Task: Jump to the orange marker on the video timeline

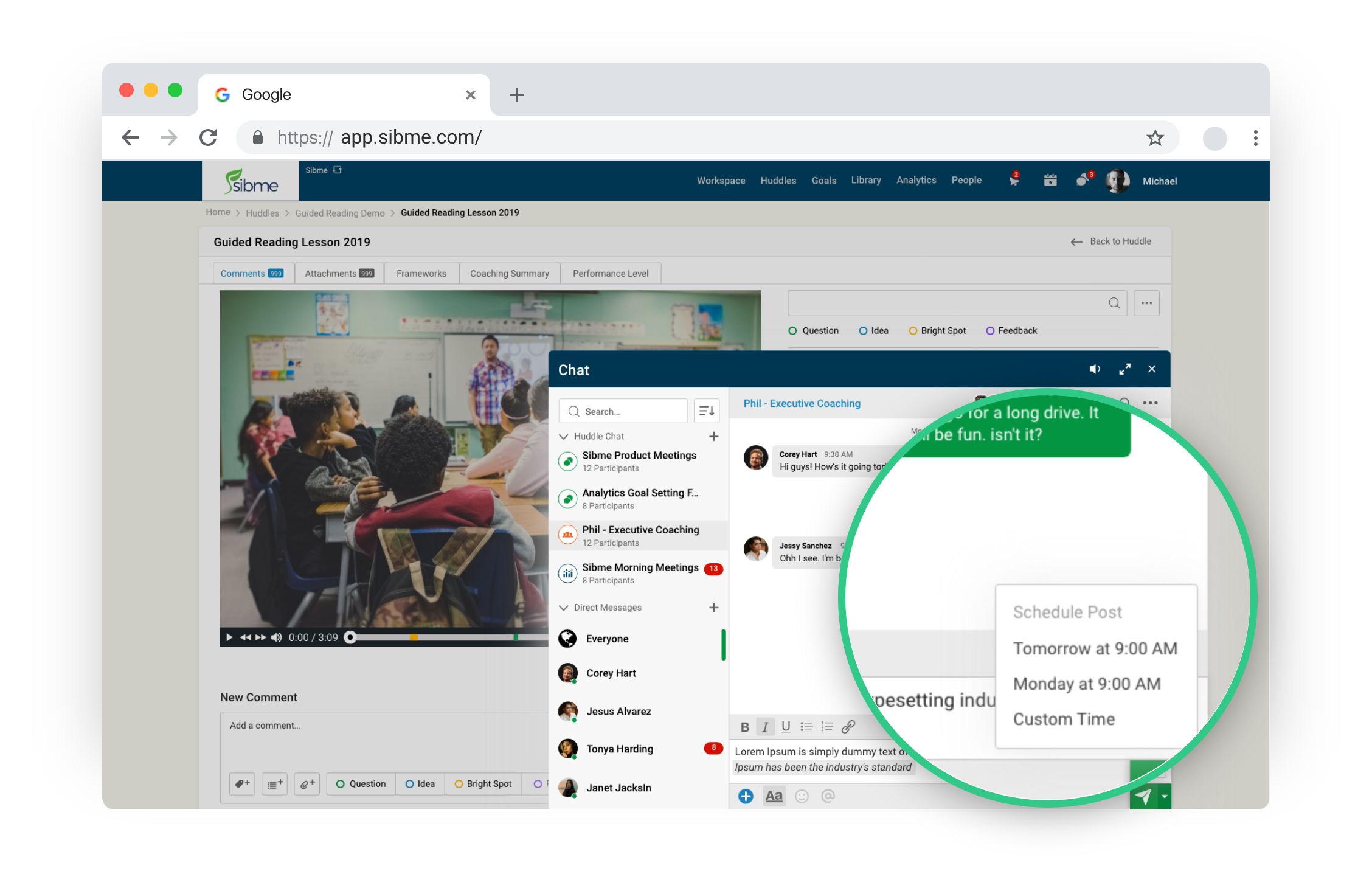Action: [414, 637]
